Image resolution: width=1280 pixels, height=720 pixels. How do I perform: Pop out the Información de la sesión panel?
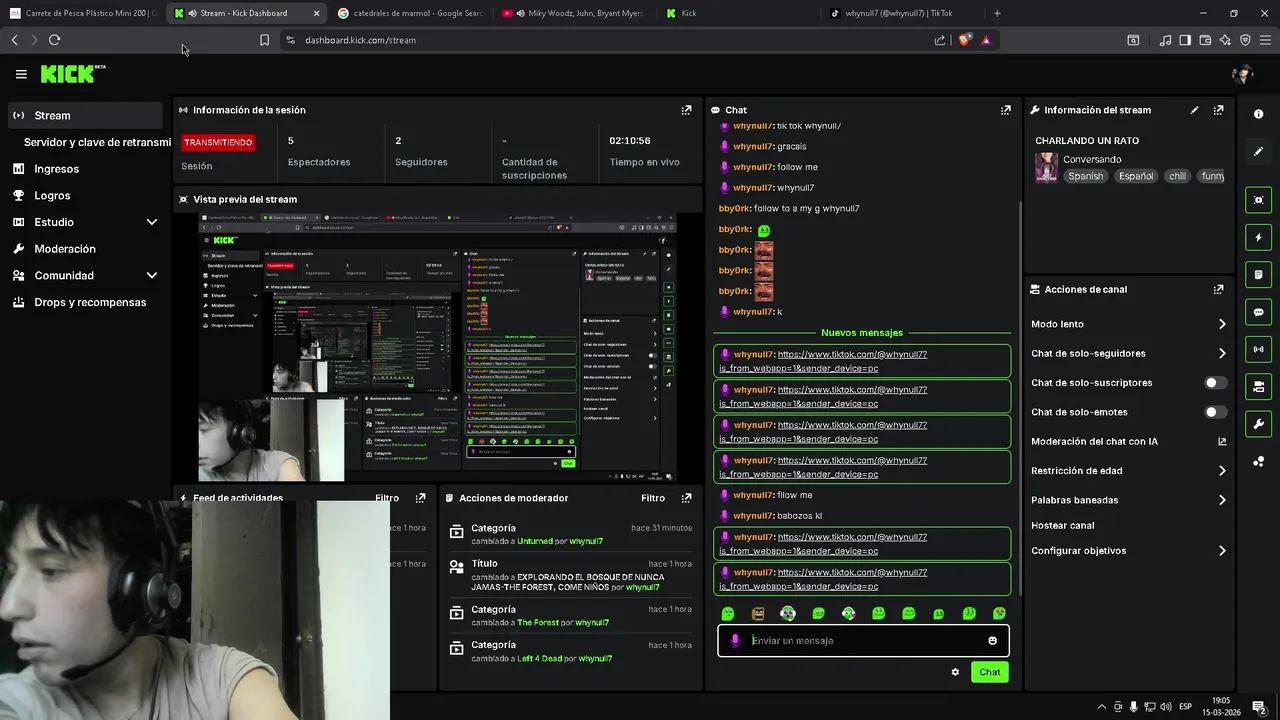(x=686, y=110)
